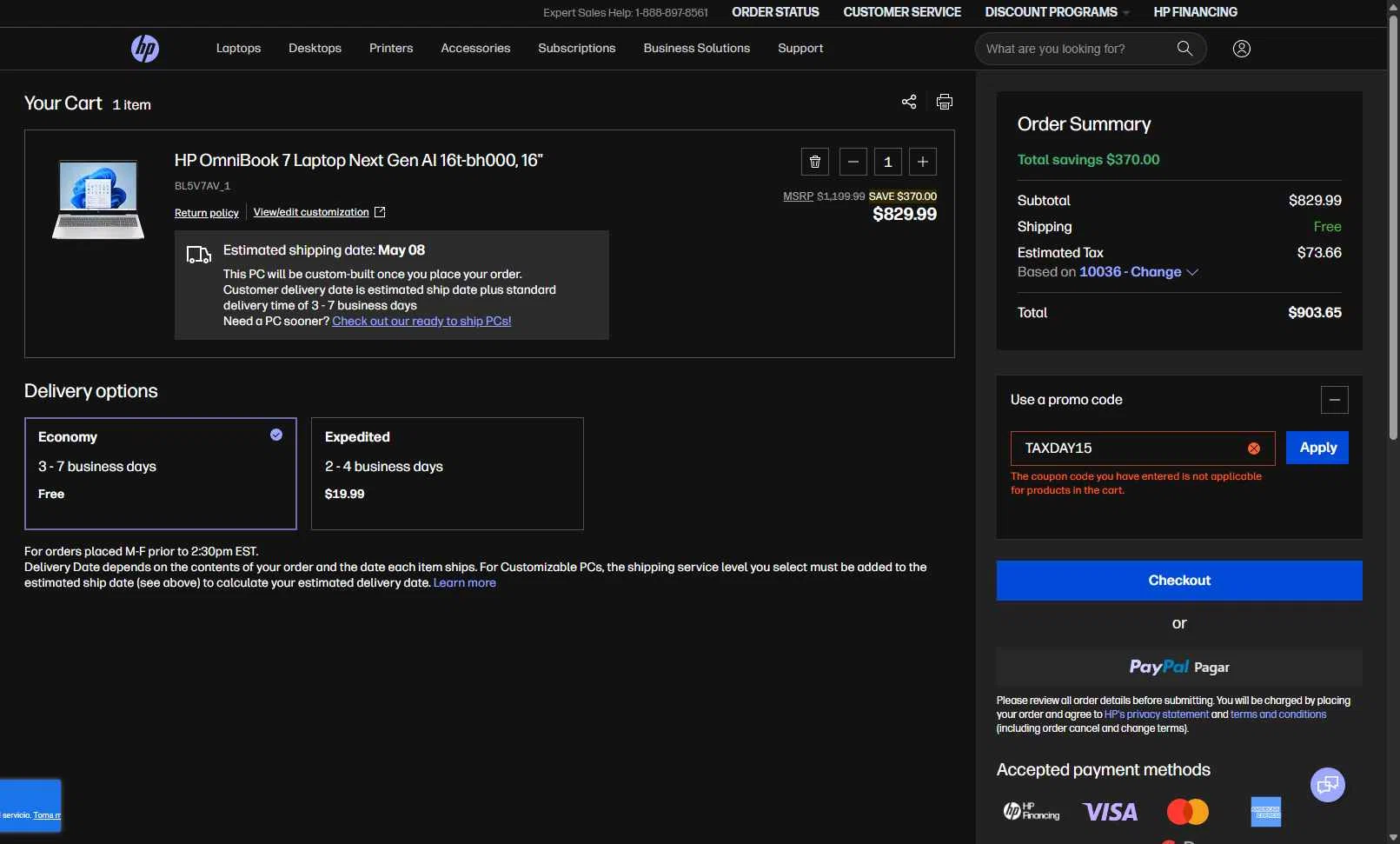Click the BL5V7AV_1 product code
This screenshot has width=1400, height=844.
202,186
